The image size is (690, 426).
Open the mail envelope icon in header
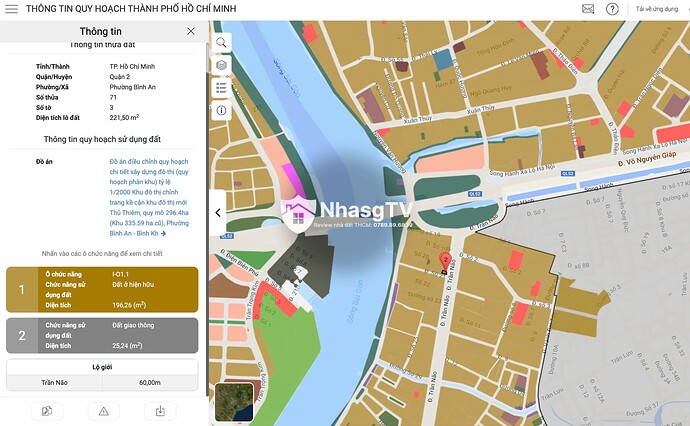pos(587,9)
